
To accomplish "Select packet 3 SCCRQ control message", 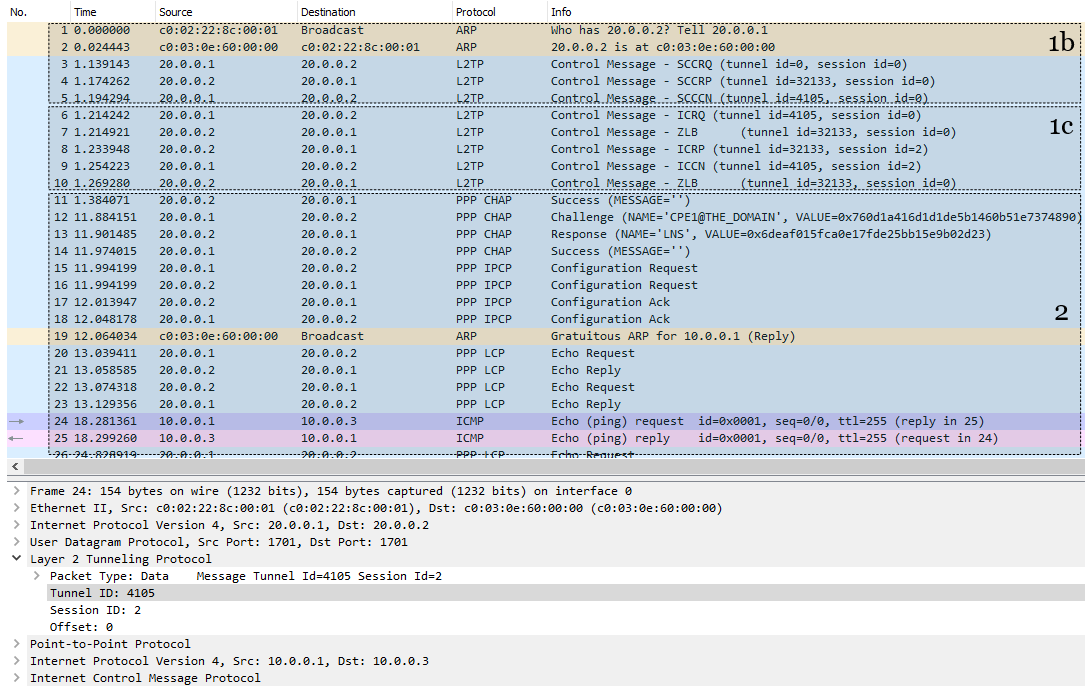I will [x=546, y=64].
